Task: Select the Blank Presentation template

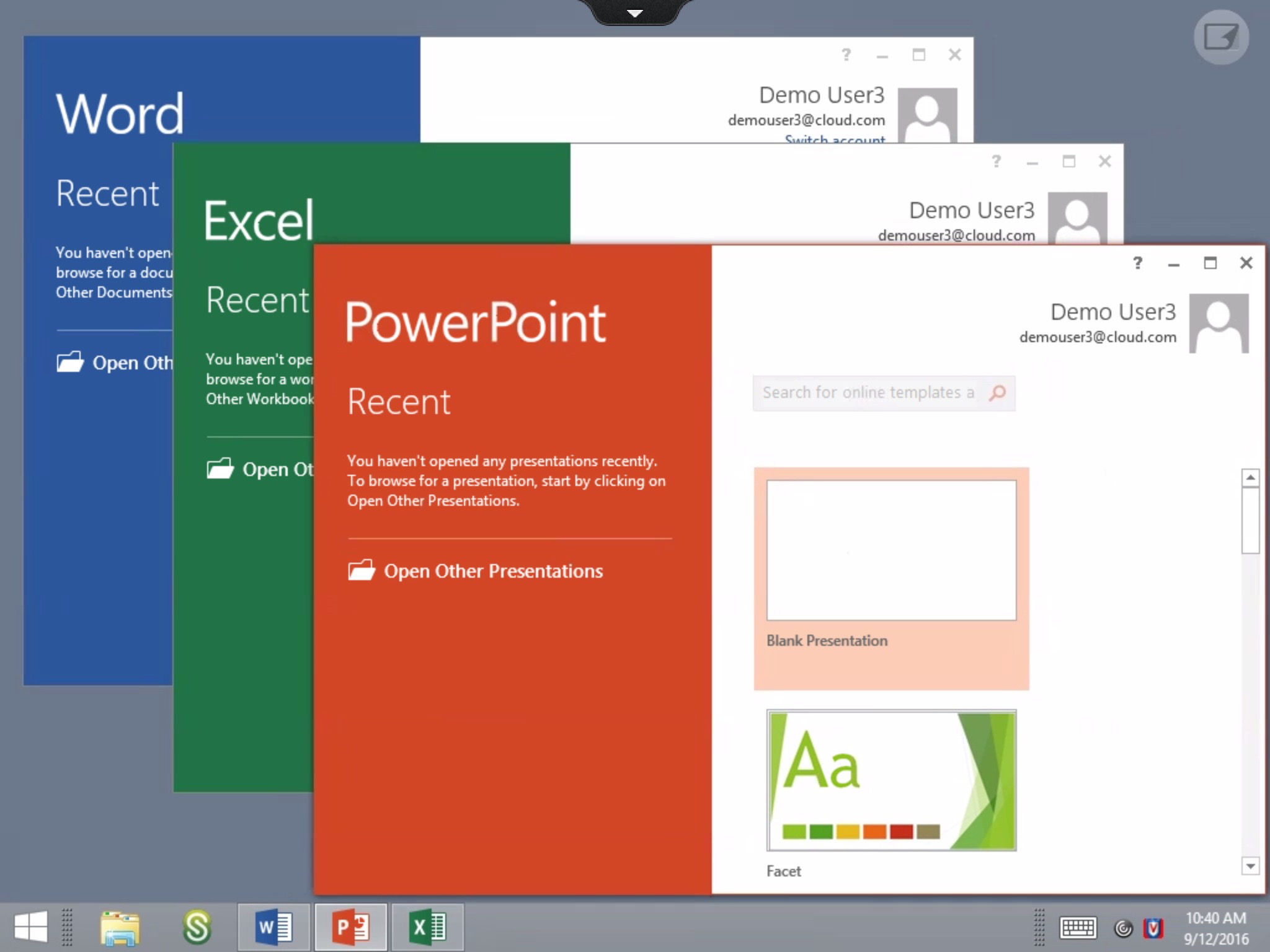Action: coord(891,550)
